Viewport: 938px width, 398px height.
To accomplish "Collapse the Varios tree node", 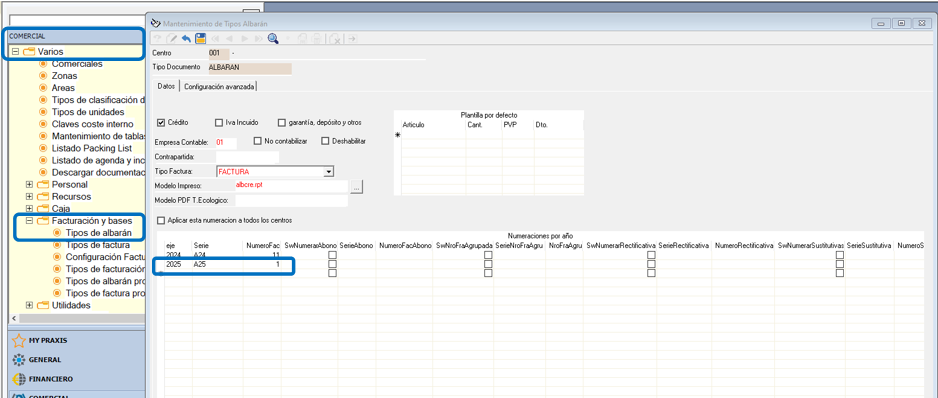I will (x=15, y=52).
